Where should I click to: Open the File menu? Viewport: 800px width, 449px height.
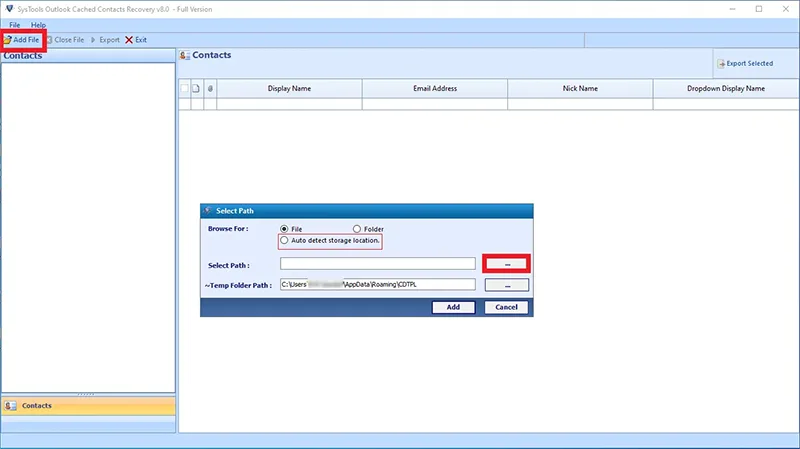coord(14,24)
